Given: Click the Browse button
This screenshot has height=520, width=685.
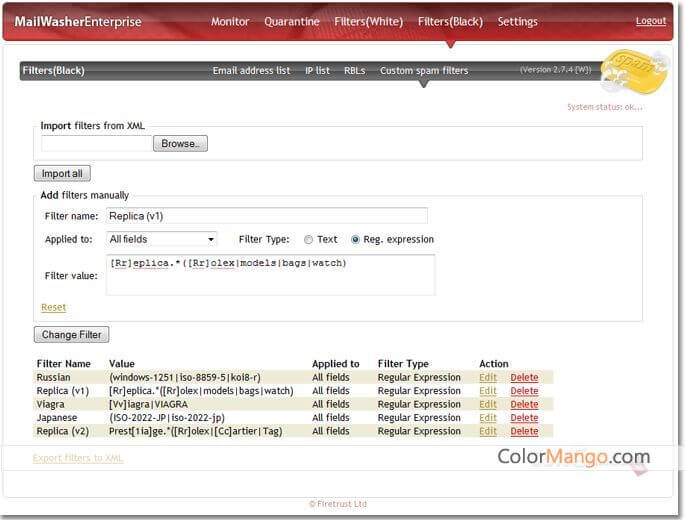Looking at the screenshot, I should [180, 143].
